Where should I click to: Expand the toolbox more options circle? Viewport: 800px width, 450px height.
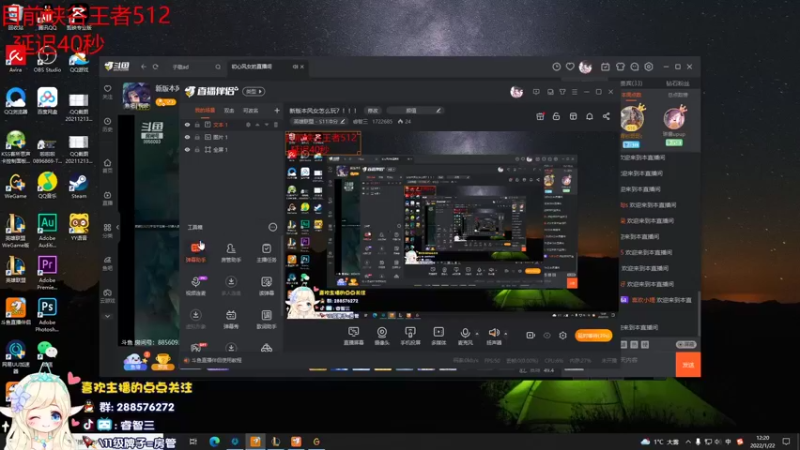[273, 227]
